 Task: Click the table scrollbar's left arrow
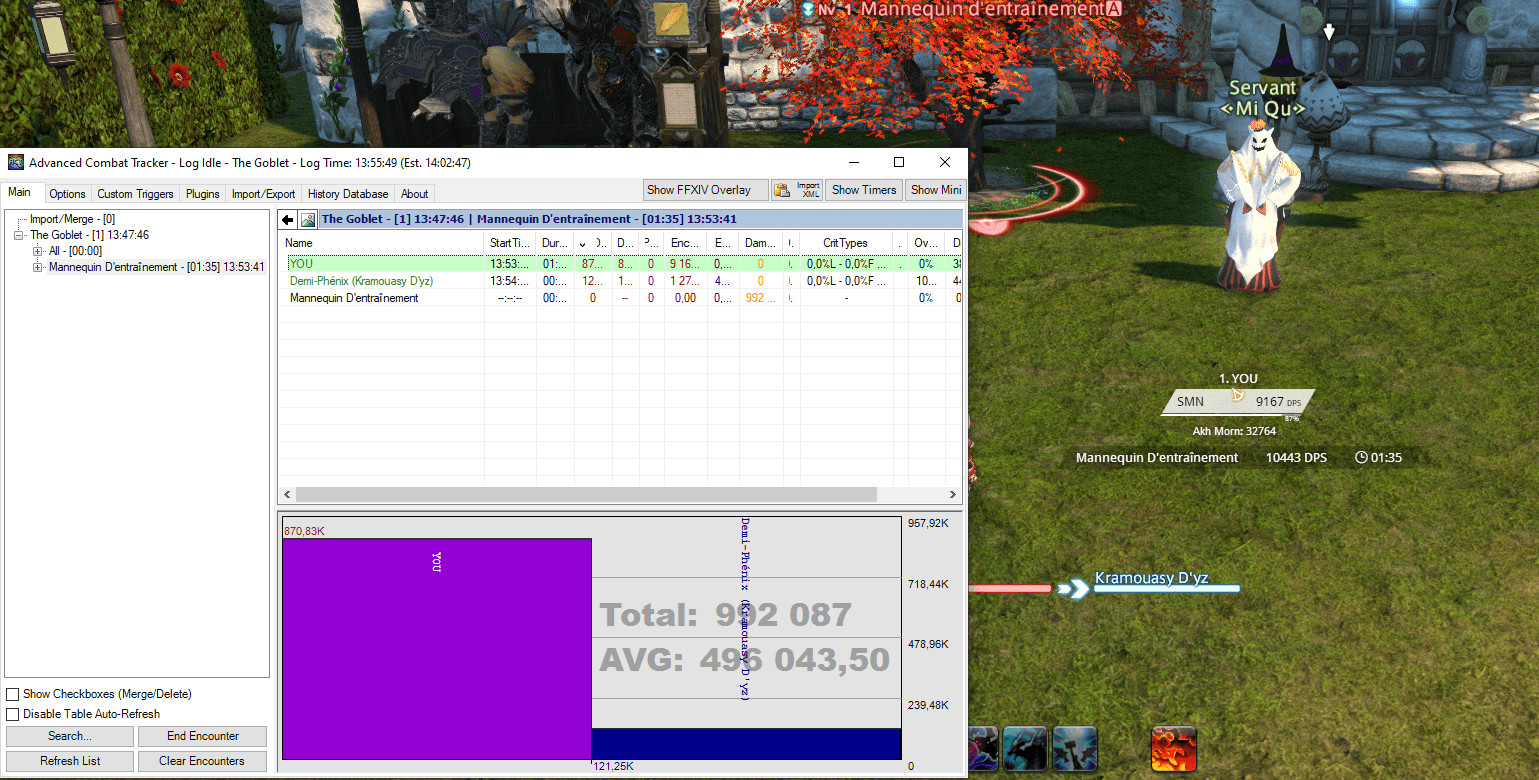tap(287, 495)
